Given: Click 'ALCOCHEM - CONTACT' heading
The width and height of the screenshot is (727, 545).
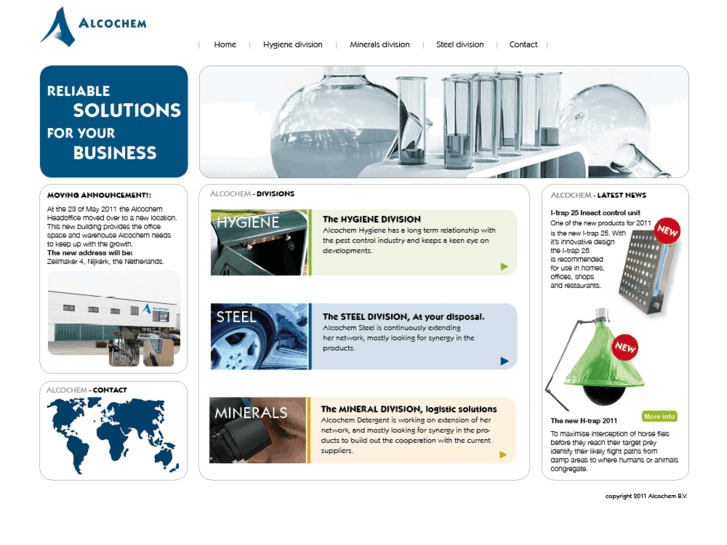Looking at the screenshot, I should [x=86, y=390].
